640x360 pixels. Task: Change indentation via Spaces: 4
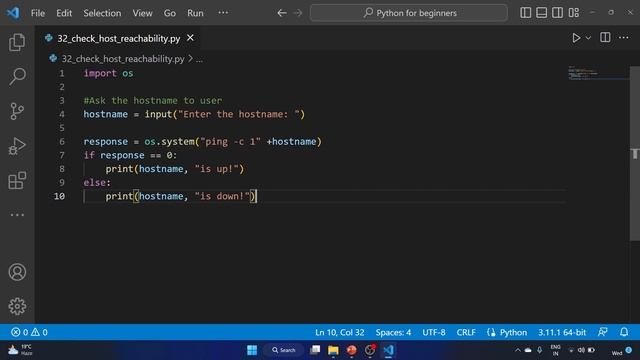point(393,332)
